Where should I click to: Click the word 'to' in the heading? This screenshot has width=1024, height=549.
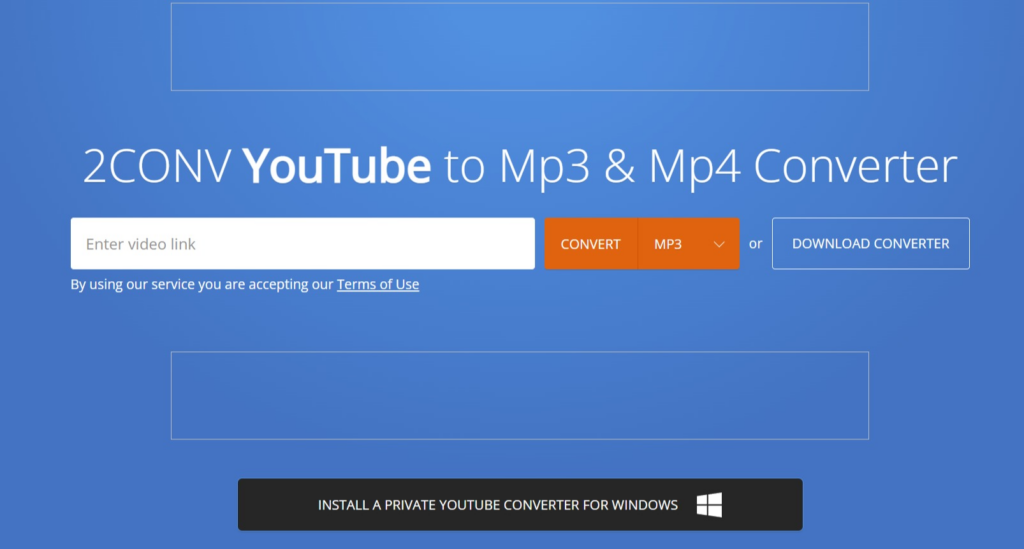tap(464, 167)
